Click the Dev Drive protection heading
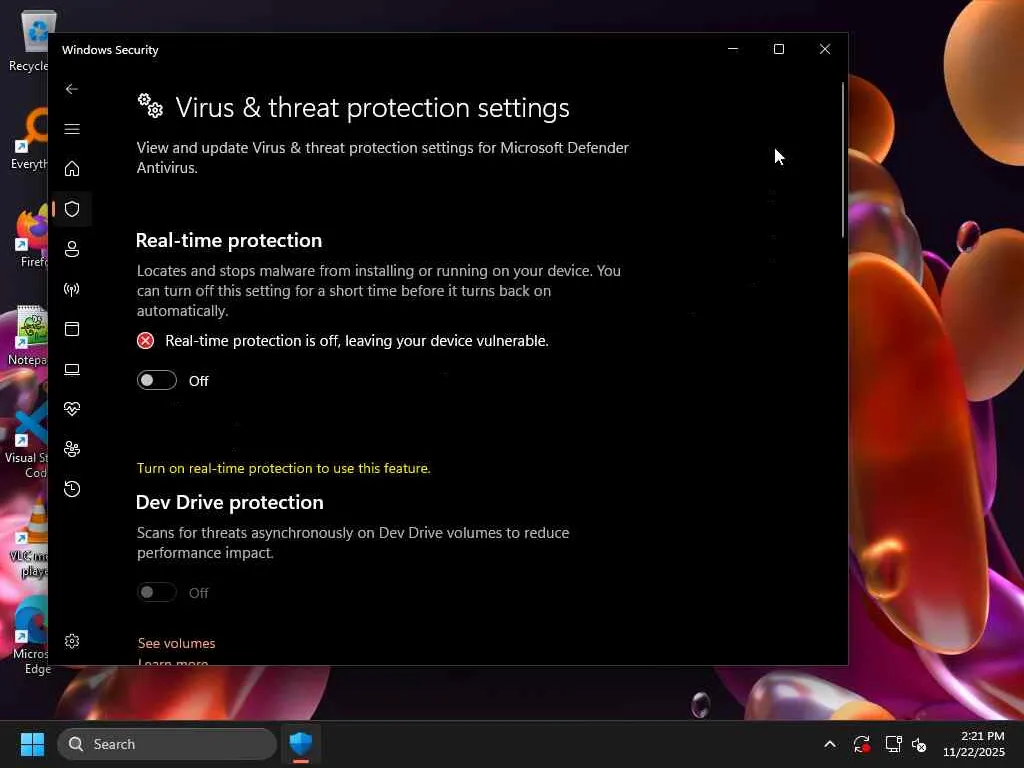The width and height of the screenshot is (1024, 768). point(229,502)
